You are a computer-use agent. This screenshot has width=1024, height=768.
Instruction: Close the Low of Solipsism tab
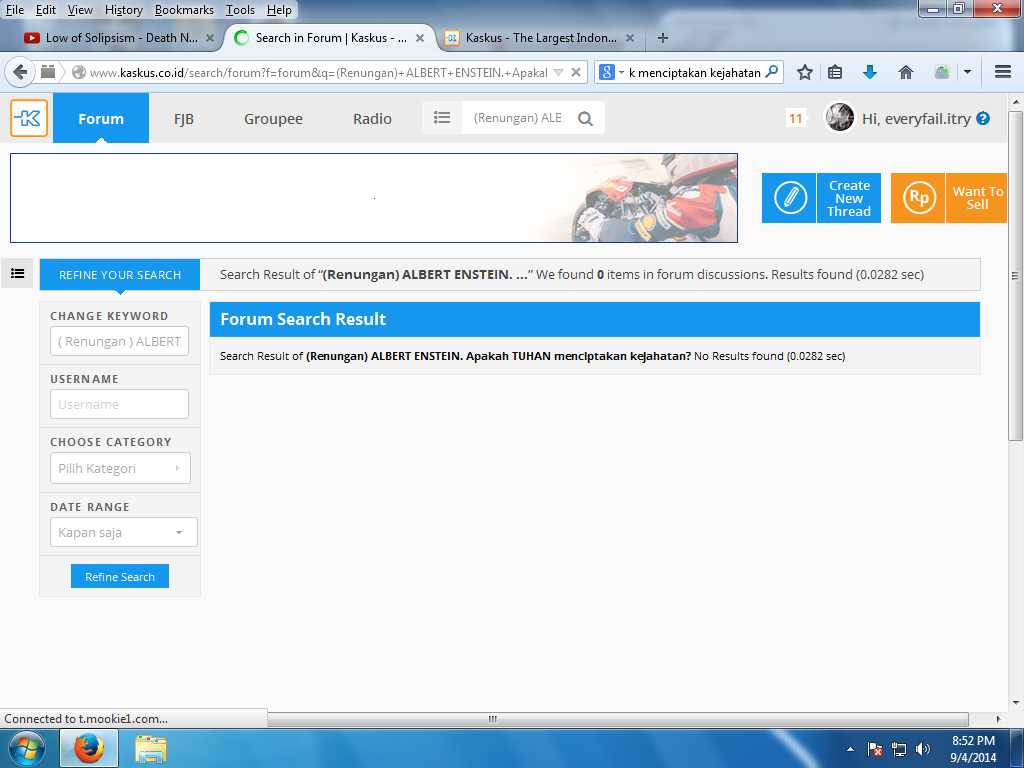pyautogui.click(x=210, y=38)
